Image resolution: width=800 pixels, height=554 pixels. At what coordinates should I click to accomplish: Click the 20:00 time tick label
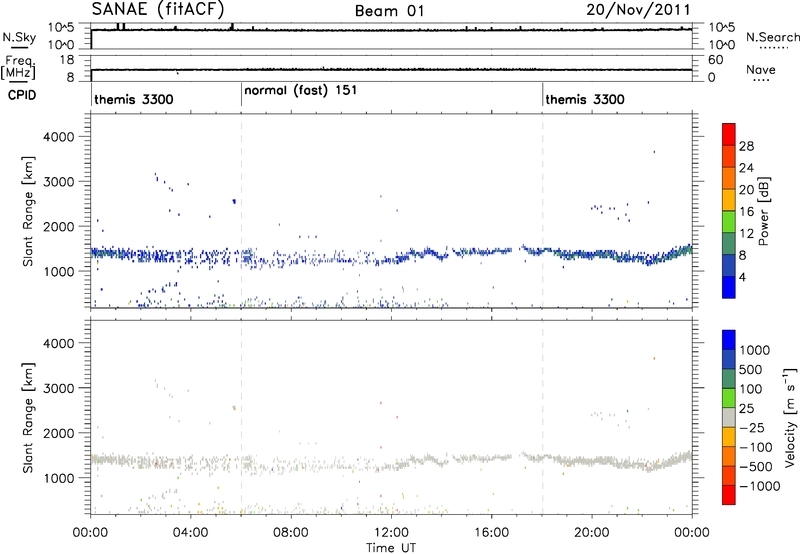pyautogui.click(x=591, y=533)
